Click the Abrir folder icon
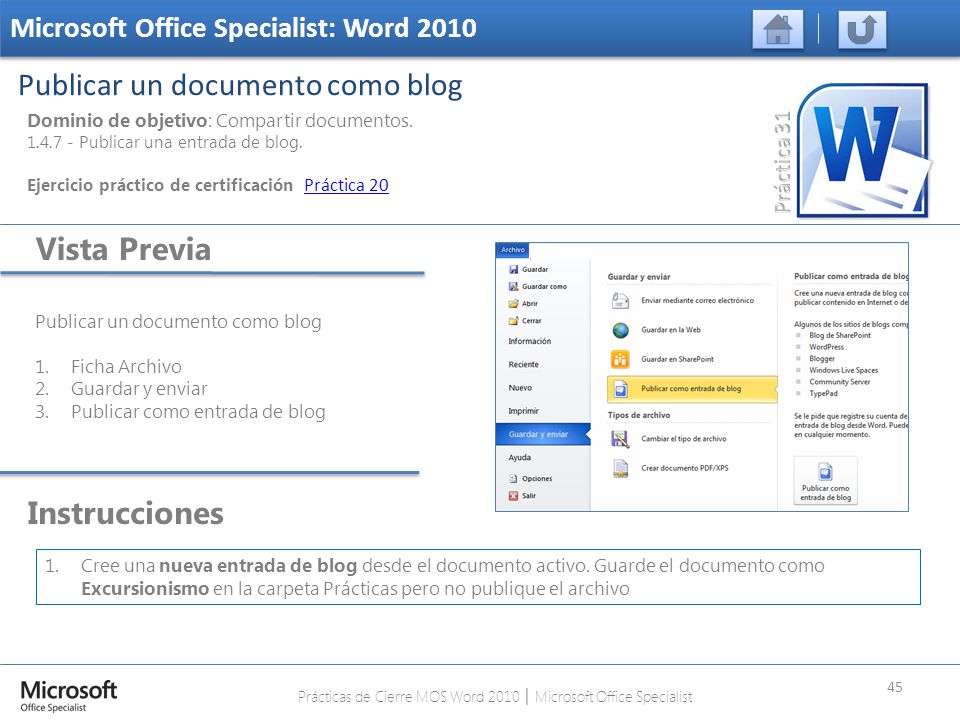Screen dimensions: 960x720 [514, 304]
